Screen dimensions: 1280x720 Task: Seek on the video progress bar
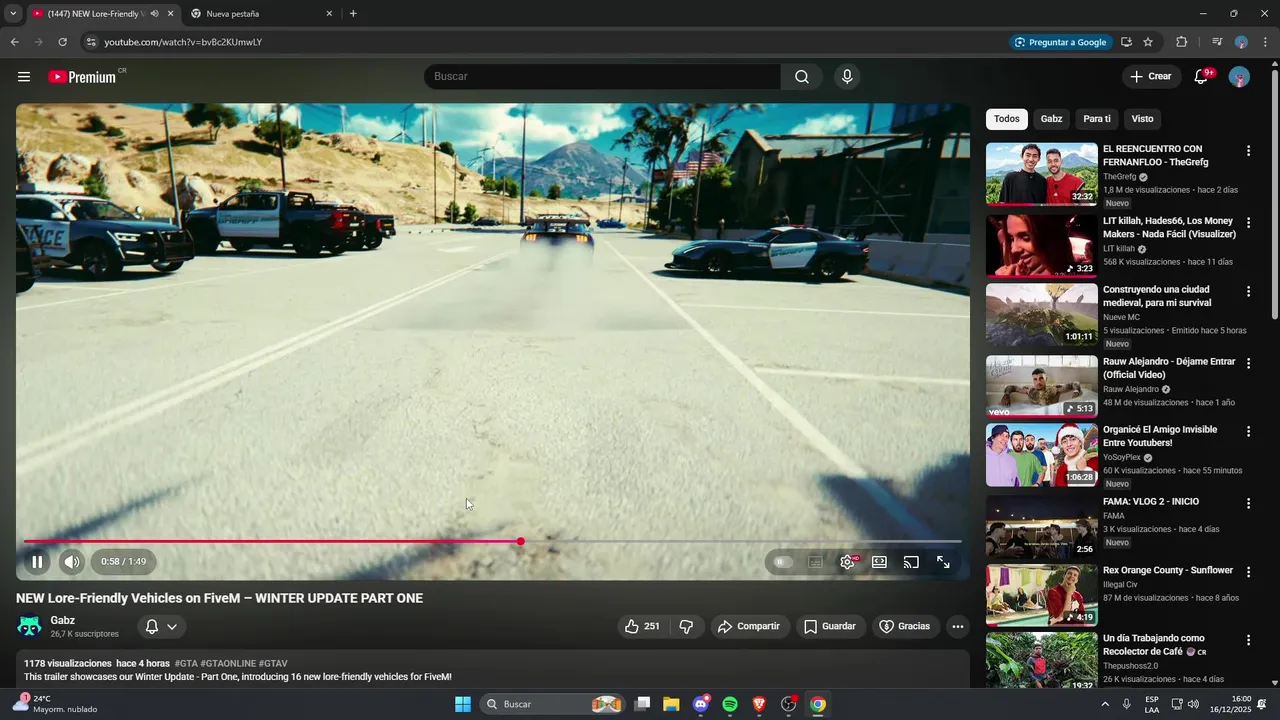[492, 541]
